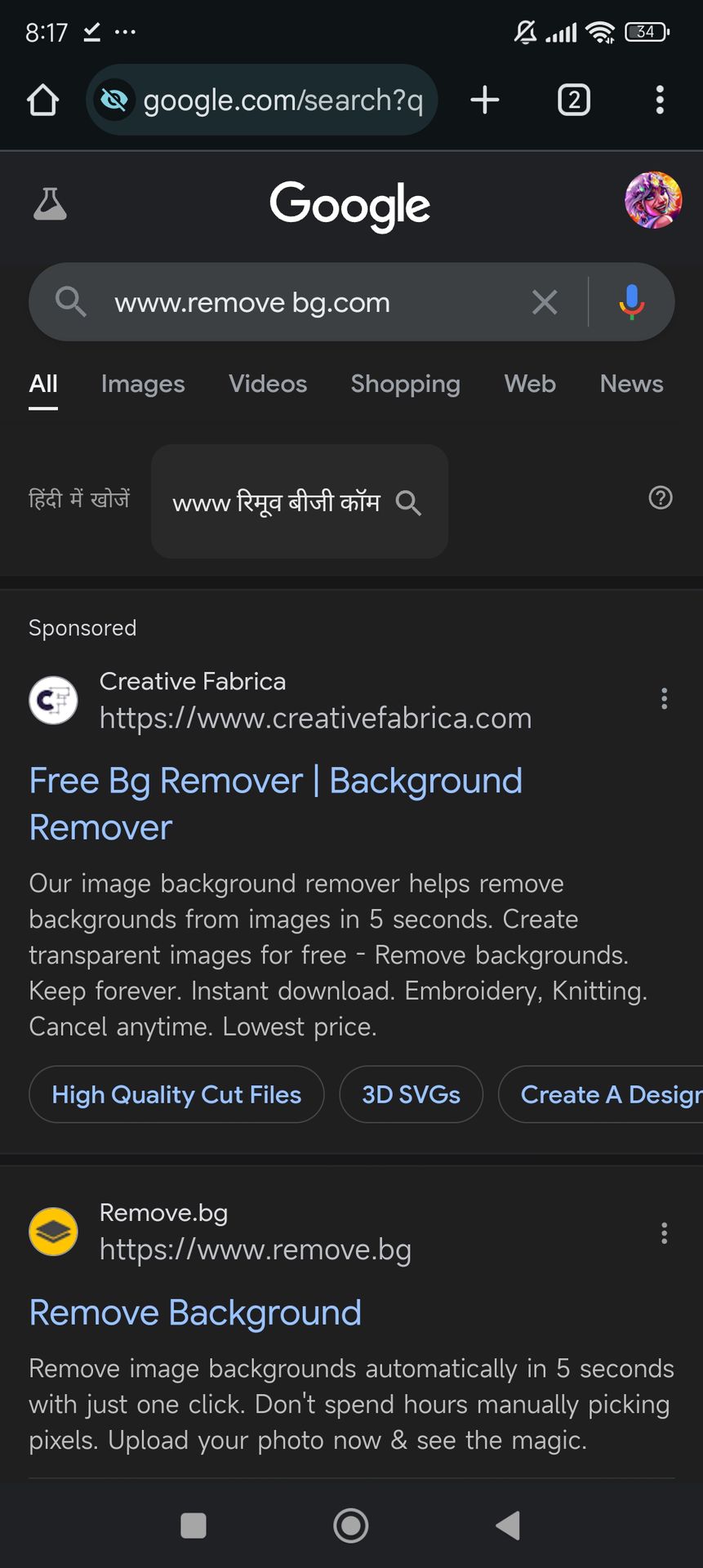Open a new tab with plus icon

click(x=485, y=100)
